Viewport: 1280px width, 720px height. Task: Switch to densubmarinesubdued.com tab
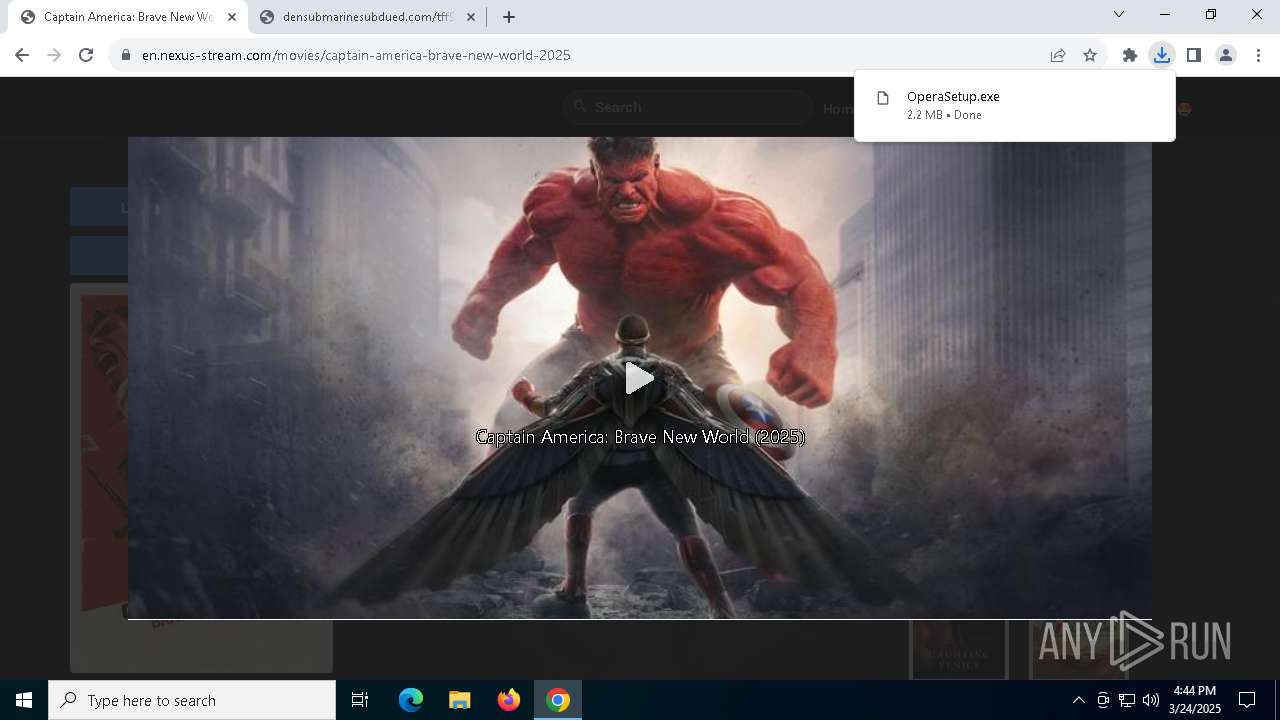click(x=368, y=17)
